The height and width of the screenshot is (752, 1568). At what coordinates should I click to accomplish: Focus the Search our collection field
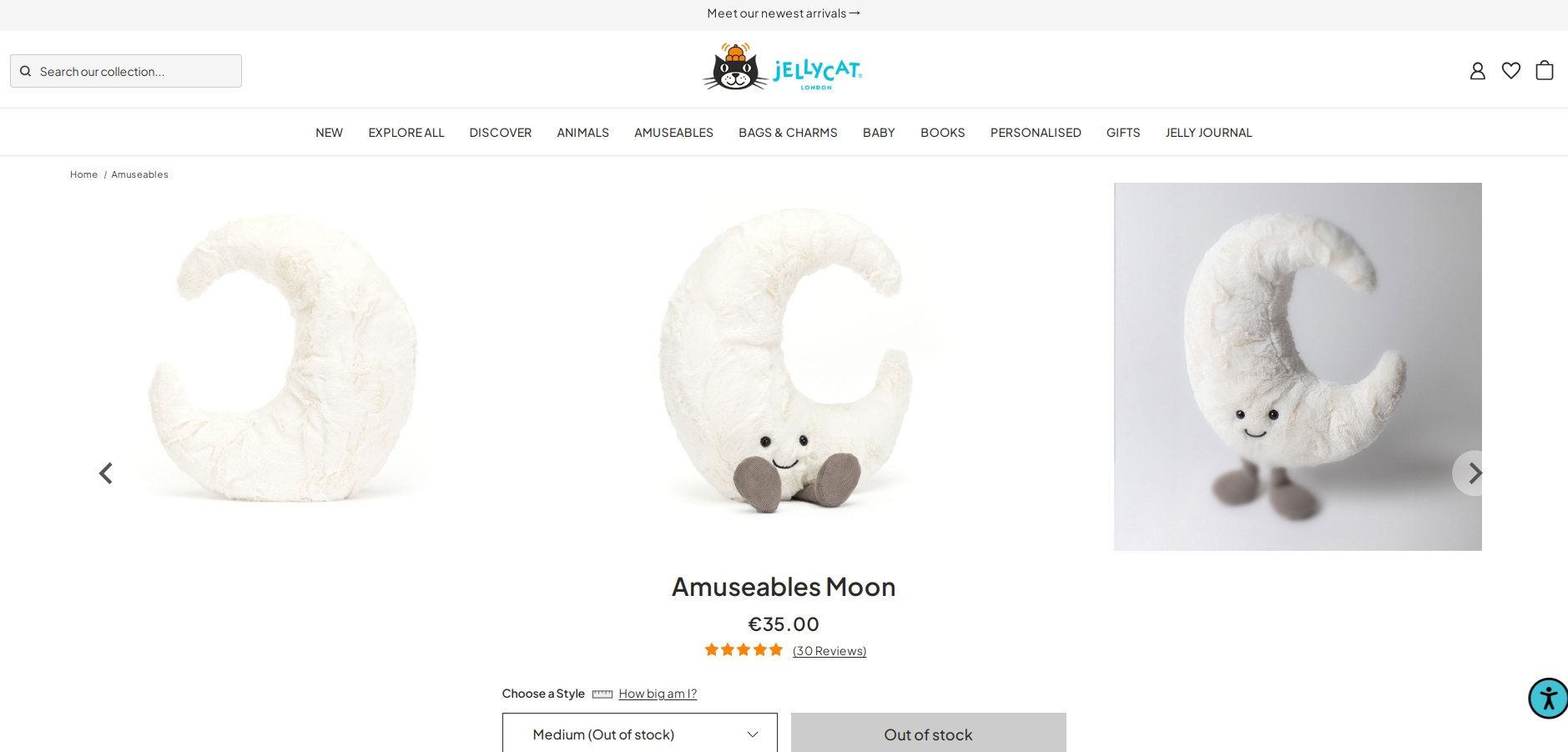tap(126, 71)
